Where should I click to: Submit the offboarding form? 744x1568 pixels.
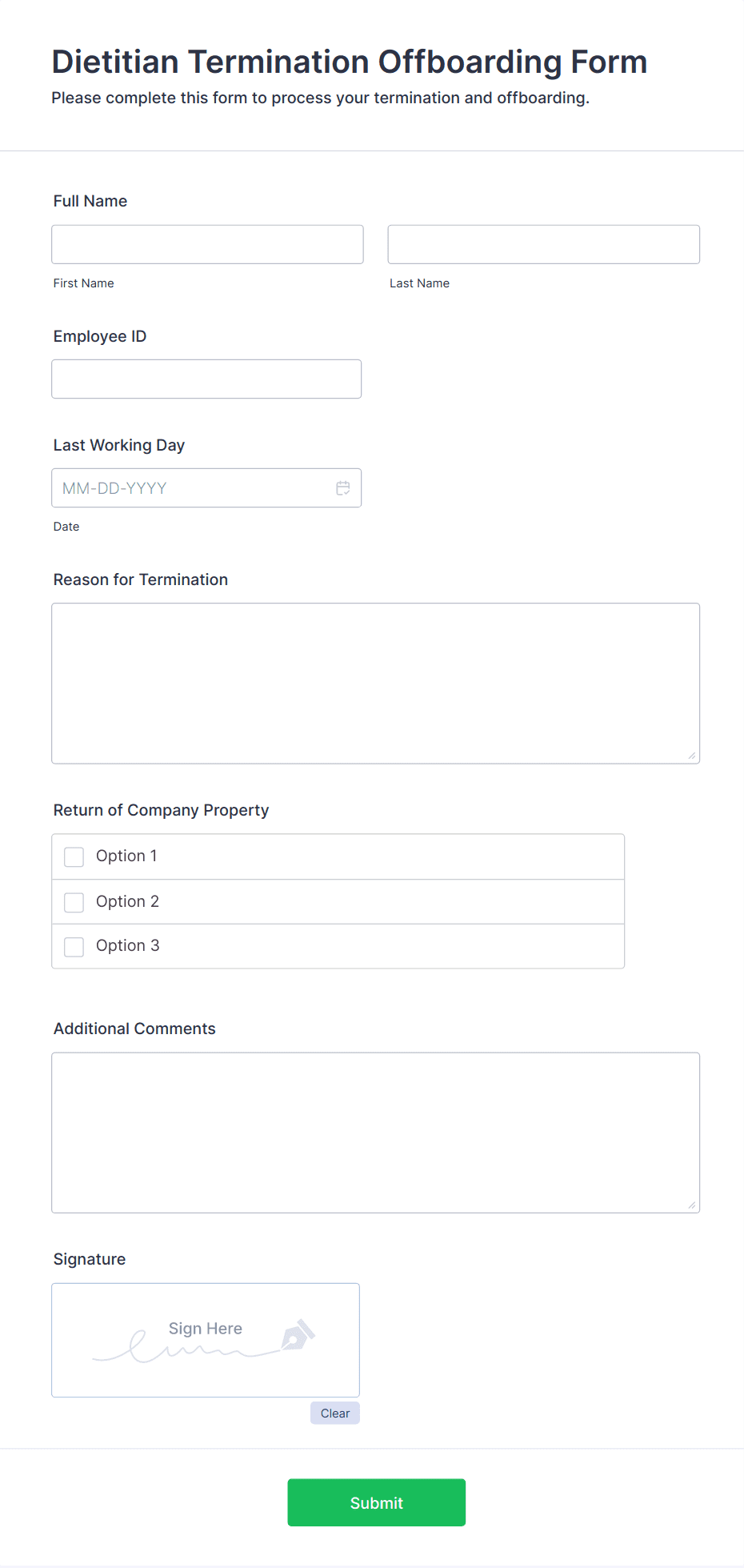click(x=377, y=1502)
